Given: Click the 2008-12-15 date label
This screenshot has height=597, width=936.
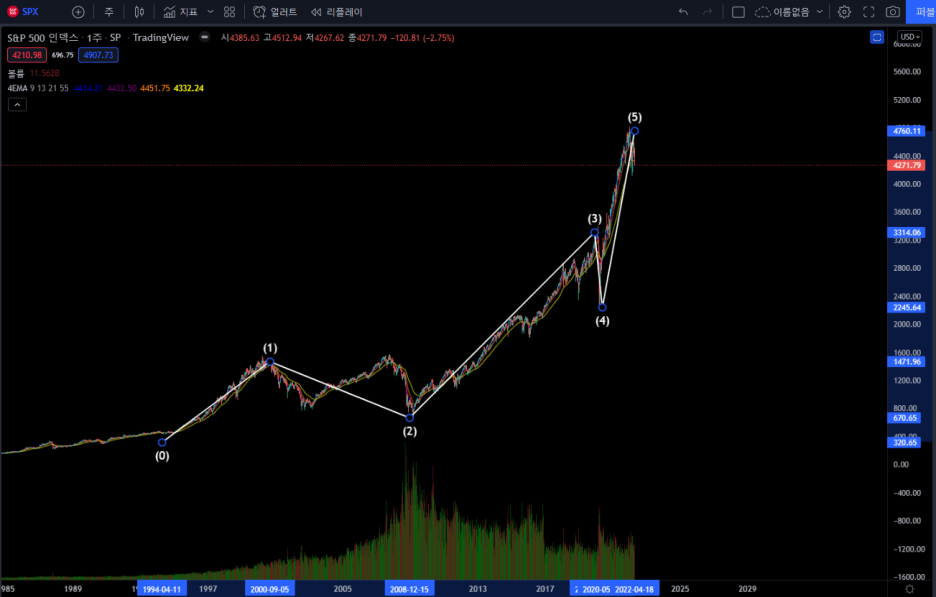Looking at the screenshot, I should 410,589.
